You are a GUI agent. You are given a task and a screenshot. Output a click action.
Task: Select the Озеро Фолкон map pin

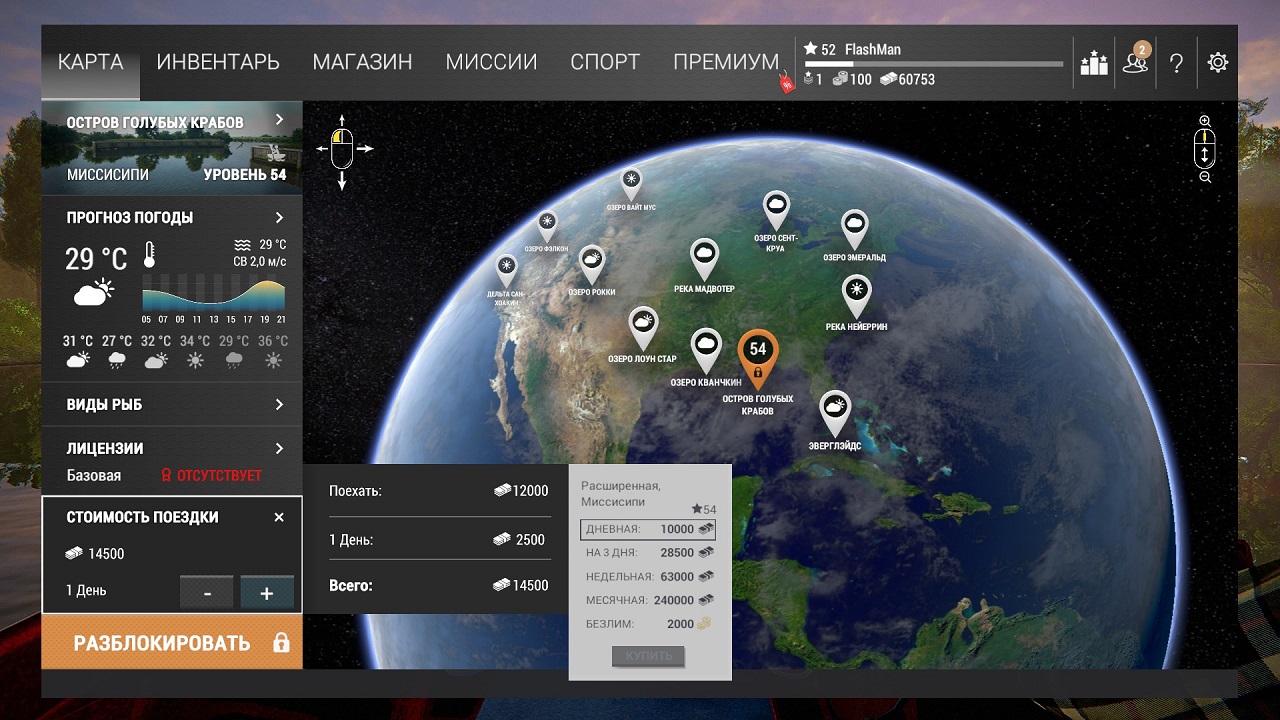coord(547,226)
